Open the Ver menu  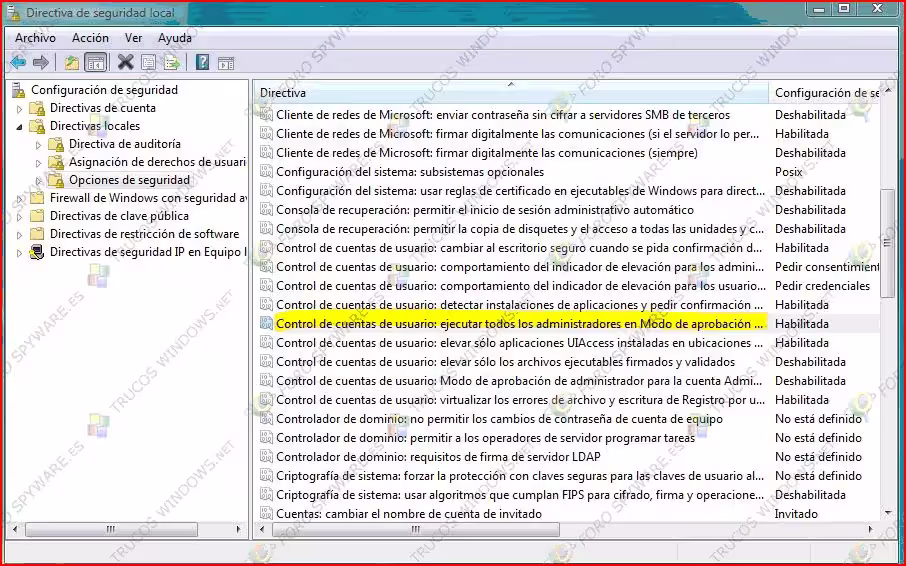[x=133, y=38]
